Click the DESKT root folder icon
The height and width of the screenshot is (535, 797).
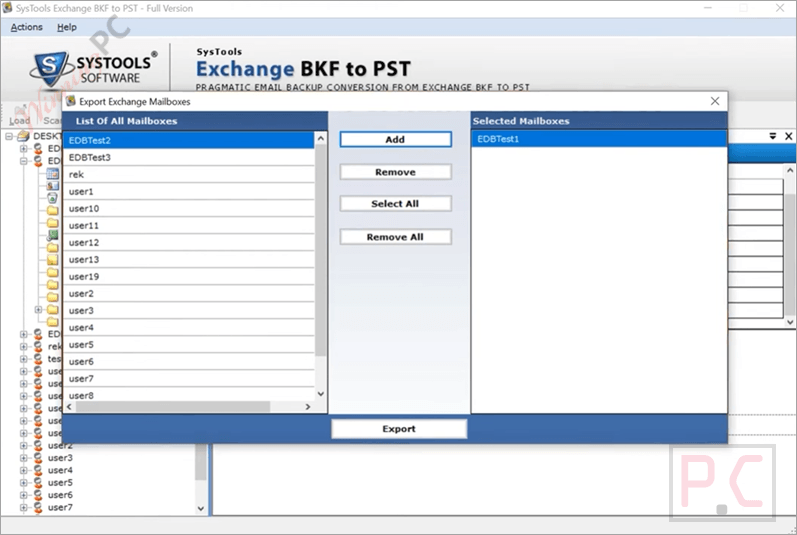23,136
